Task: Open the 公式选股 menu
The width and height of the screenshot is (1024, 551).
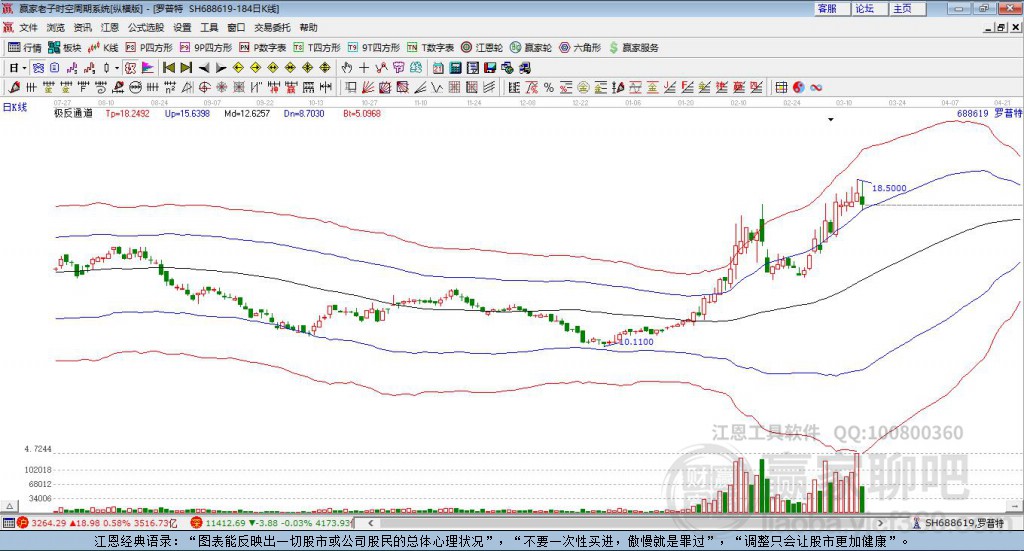Action: point(146,27)
